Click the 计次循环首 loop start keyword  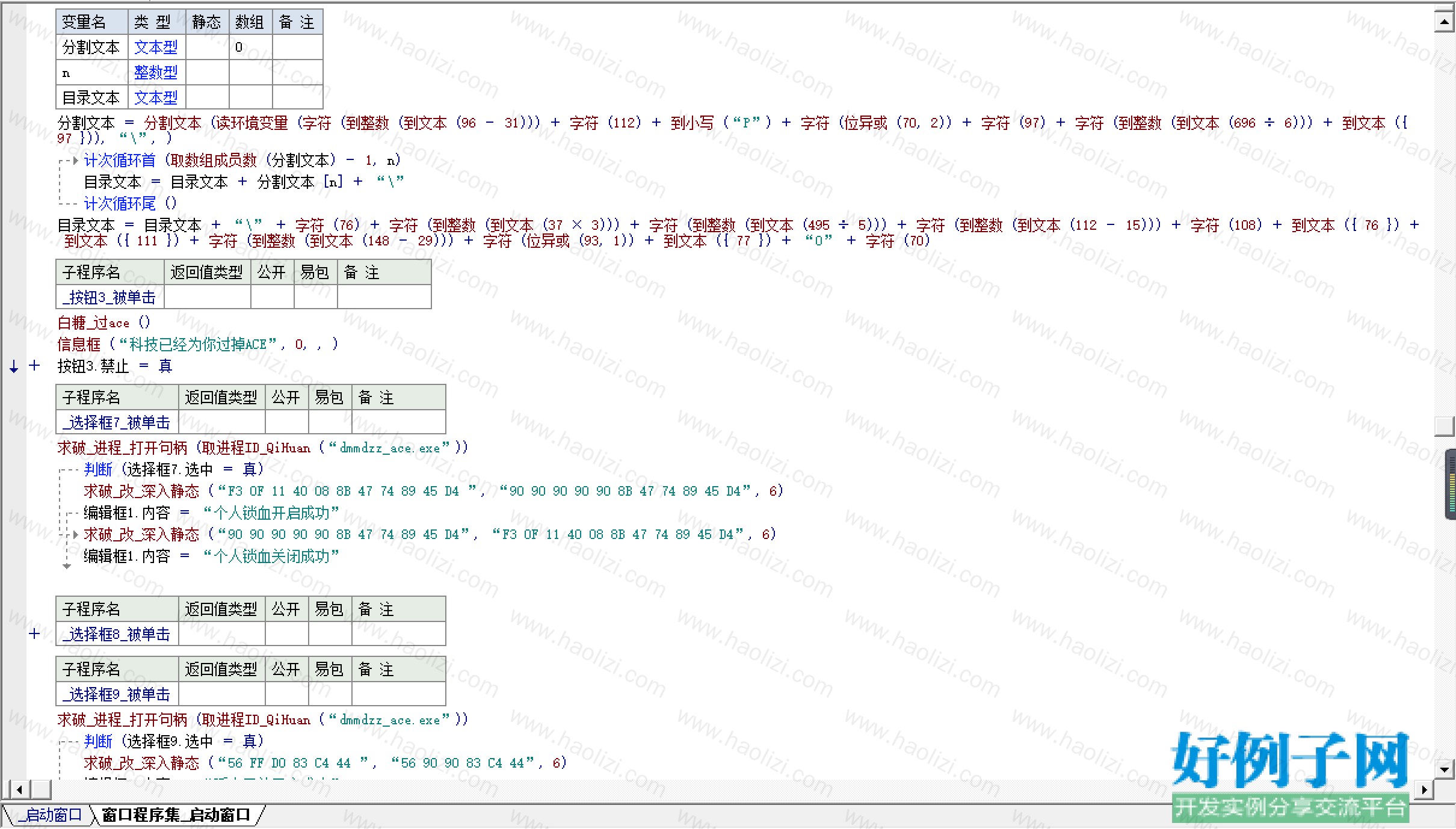coord(120,160)
